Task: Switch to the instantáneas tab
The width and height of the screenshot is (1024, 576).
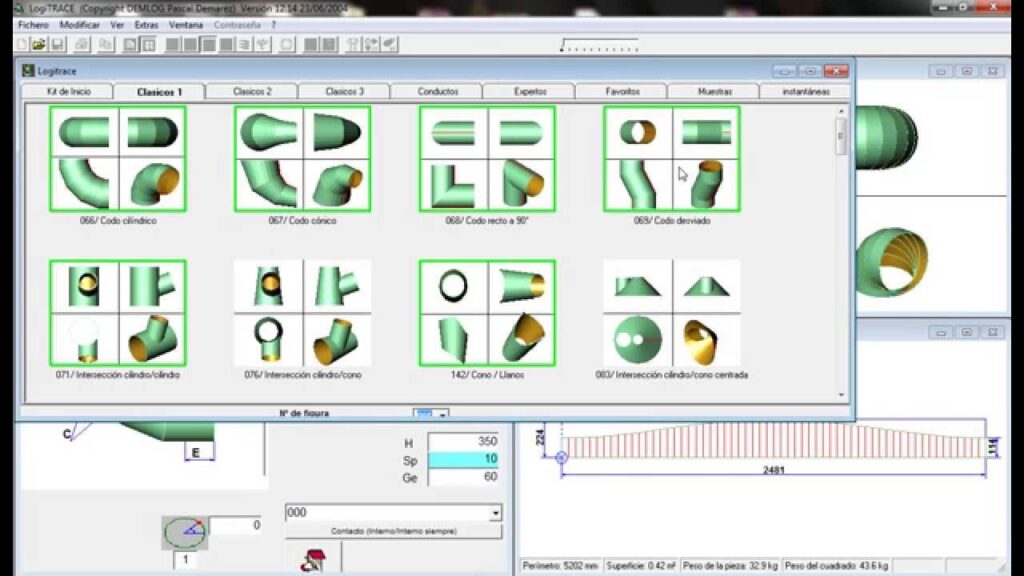Action: pos(806,91)
